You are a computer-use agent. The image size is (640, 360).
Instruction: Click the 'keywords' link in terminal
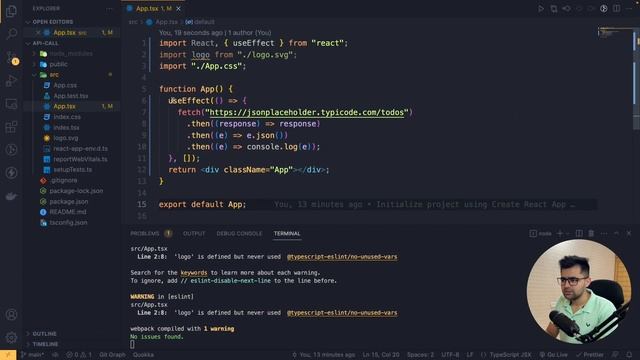193,273
